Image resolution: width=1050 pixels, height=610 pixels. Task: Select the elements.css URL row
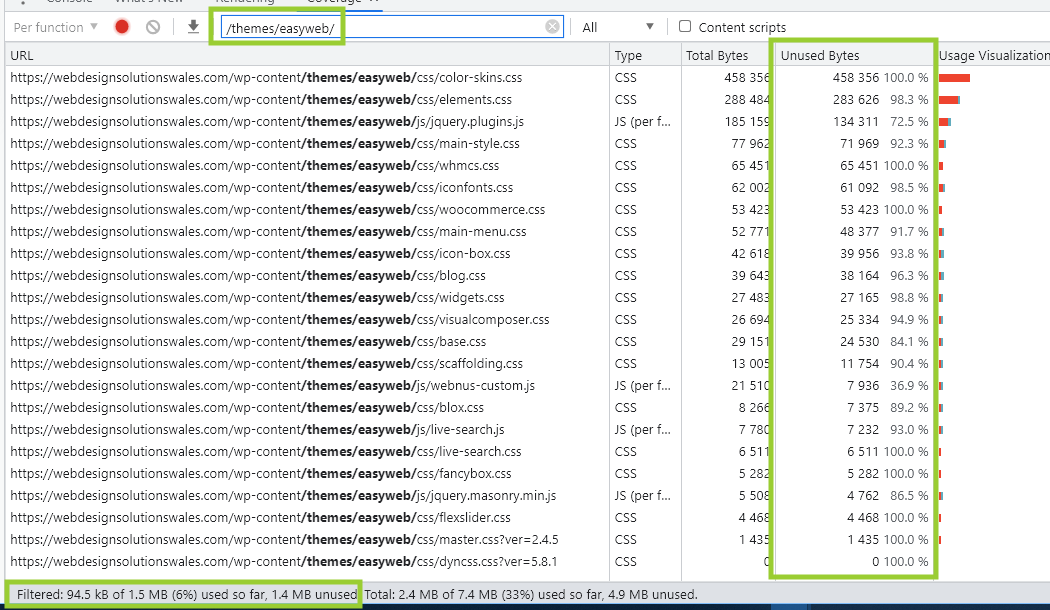pos(528,100)
